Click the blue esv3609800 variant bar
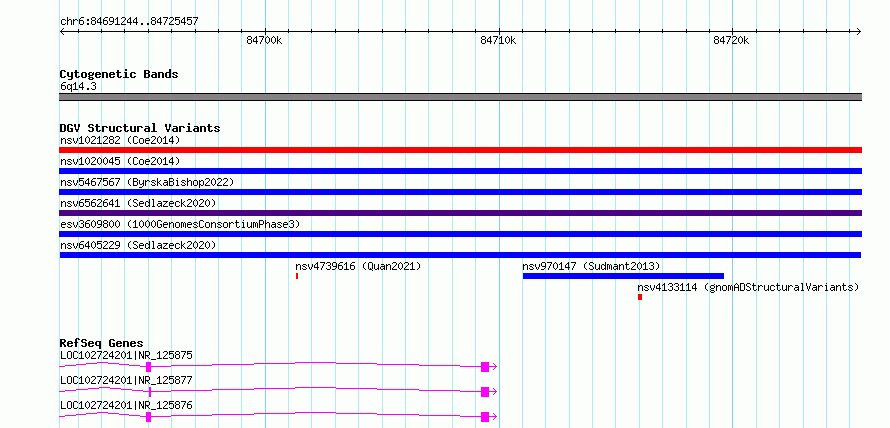This screenshot has width=890, height=428. (460, 234)
